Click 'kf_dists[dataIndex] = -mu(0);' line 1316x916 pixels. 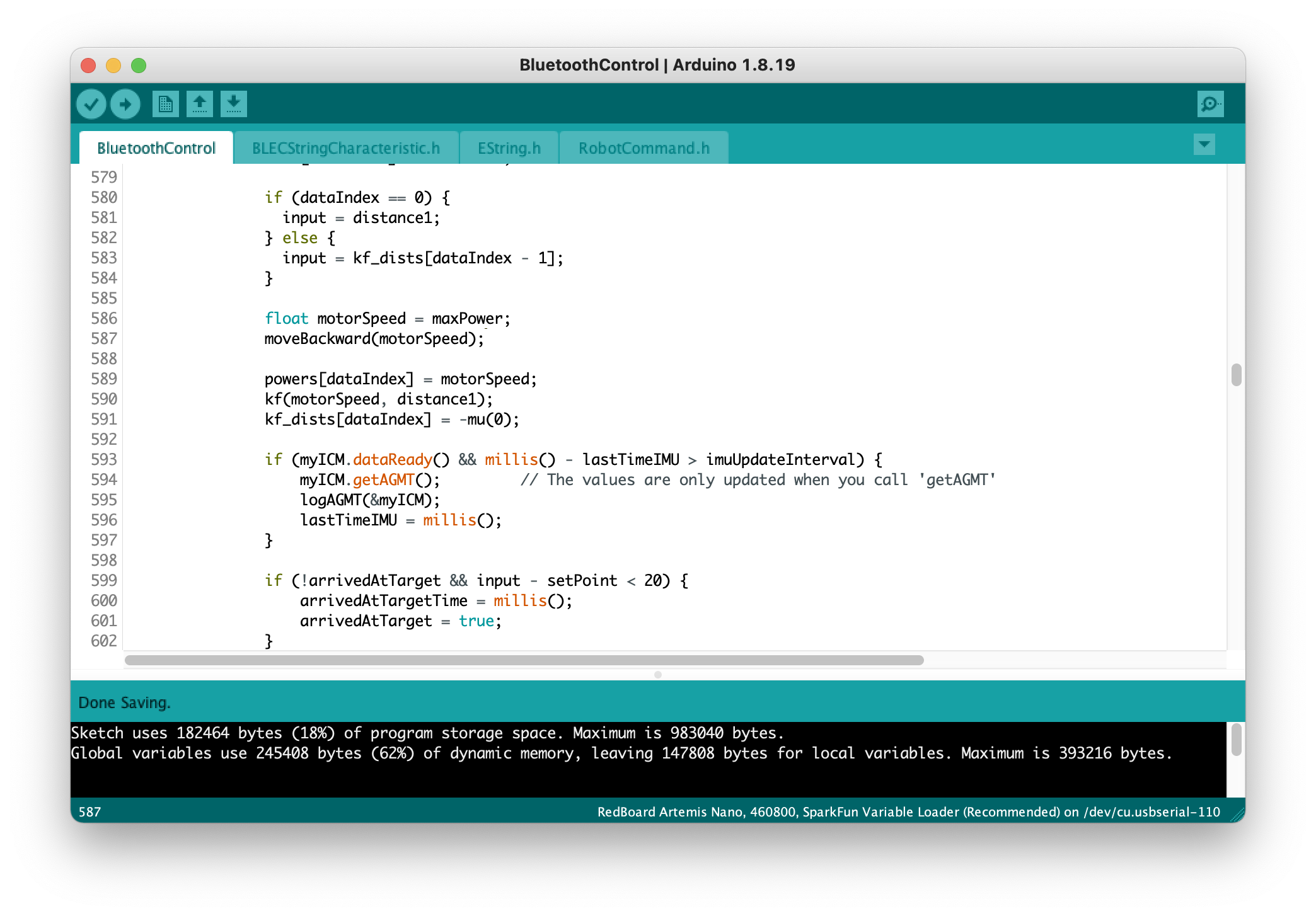392,420
